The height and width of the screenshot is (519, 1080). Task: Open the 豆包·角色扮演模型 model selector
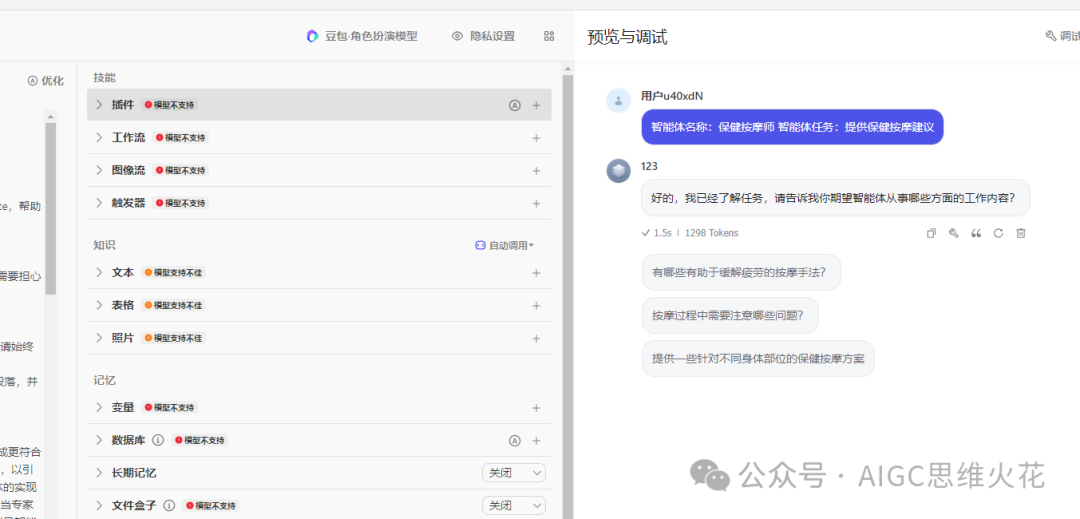[x=362, y=36]
